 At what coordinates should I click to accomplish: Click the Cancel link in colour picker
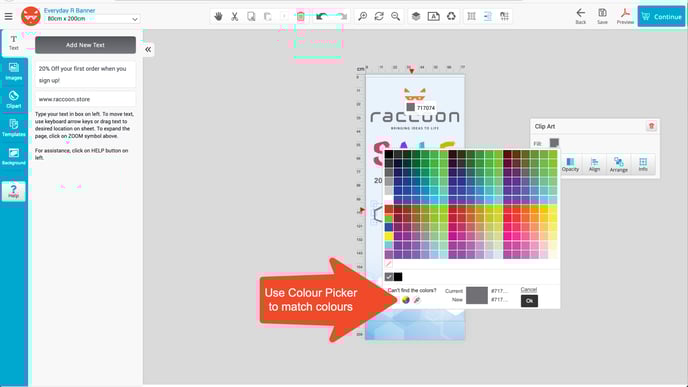tap(529, 290)
